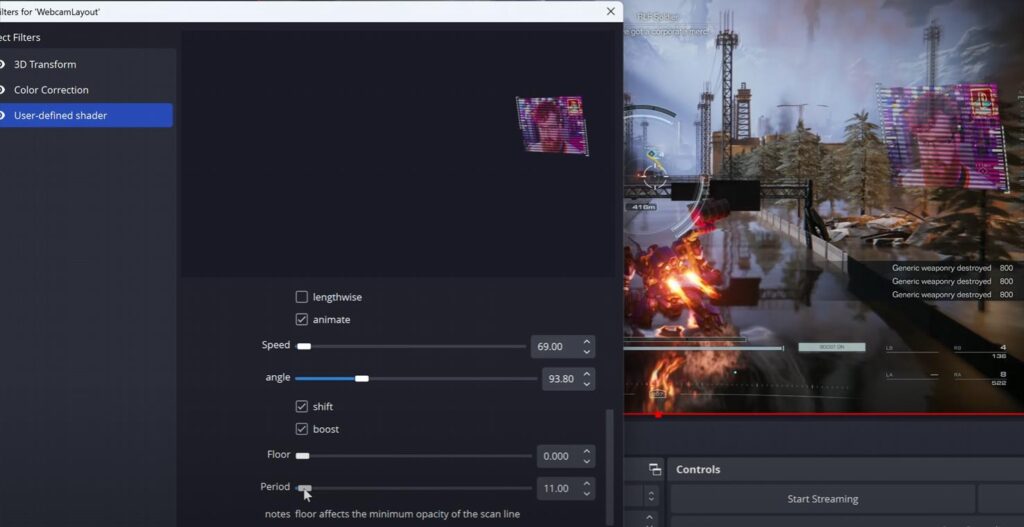
Task: Increase Speed with the up arrow
Action: click(586, 341)
